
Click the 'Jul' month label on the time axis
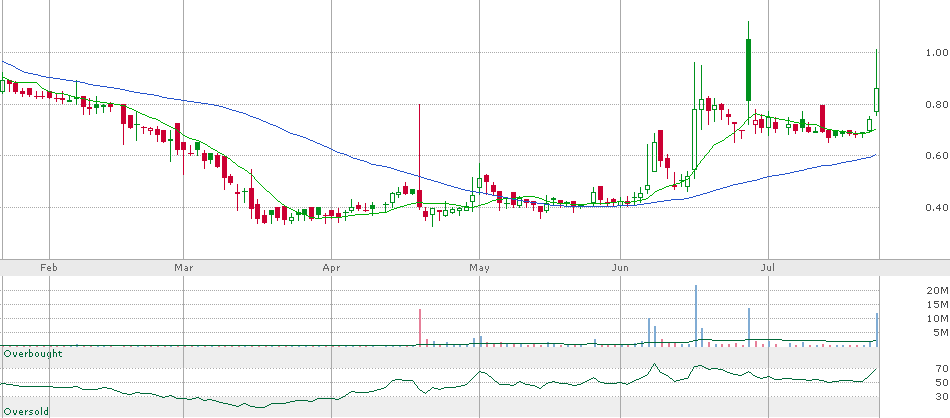[767, 268]
